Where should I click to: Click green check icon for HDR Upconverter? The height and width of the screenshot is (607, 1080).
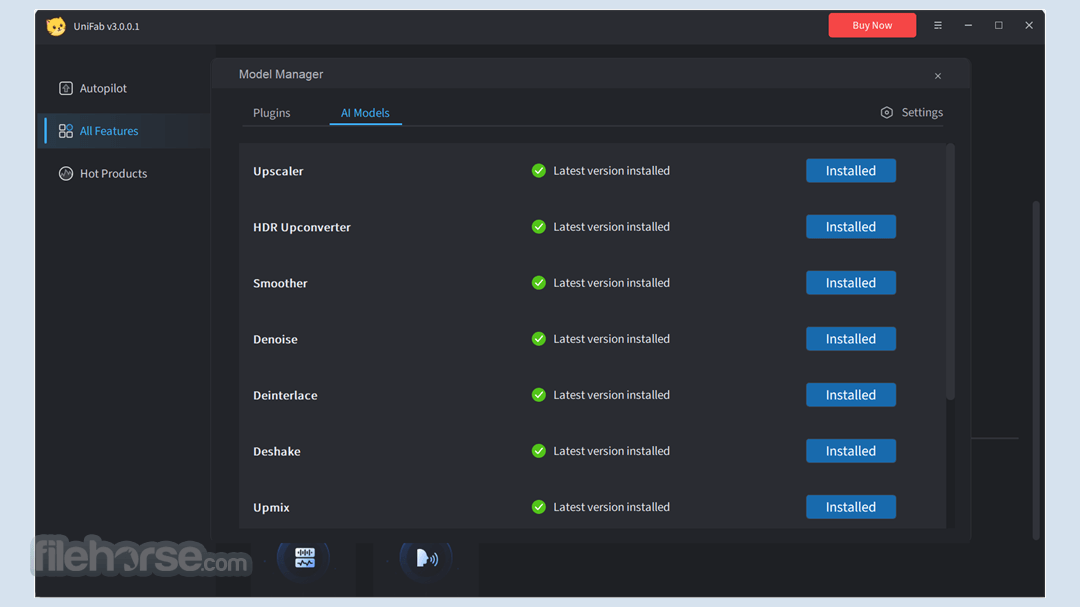pos(539,227)
